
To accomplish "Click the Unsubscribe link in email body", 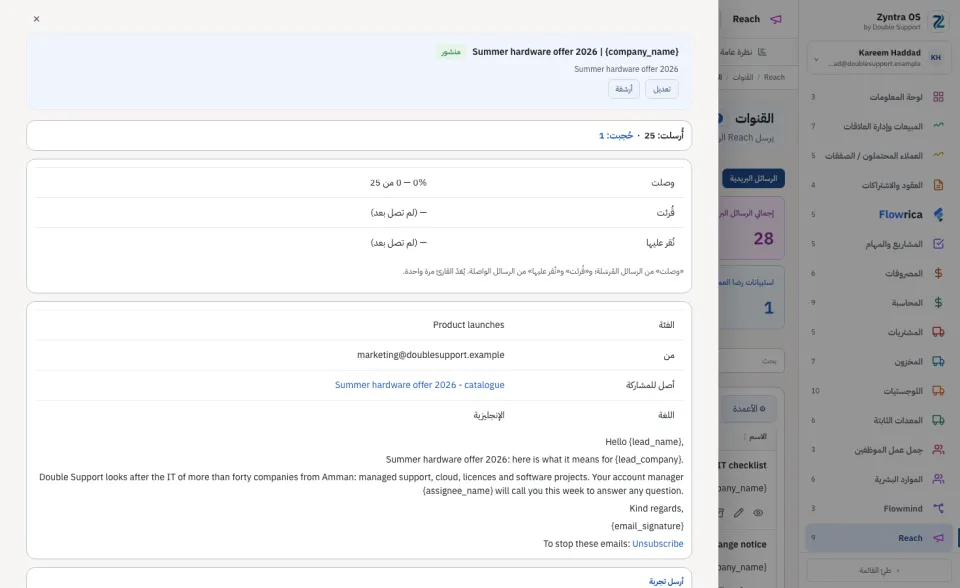I will (x=658, y=543).
